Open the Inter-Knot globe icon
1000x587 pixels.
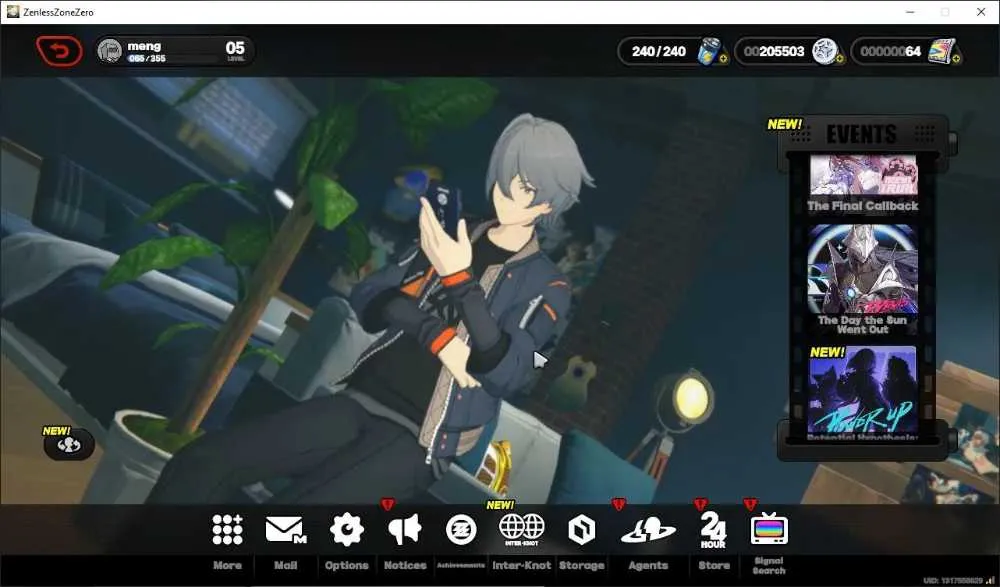(522, 530)
